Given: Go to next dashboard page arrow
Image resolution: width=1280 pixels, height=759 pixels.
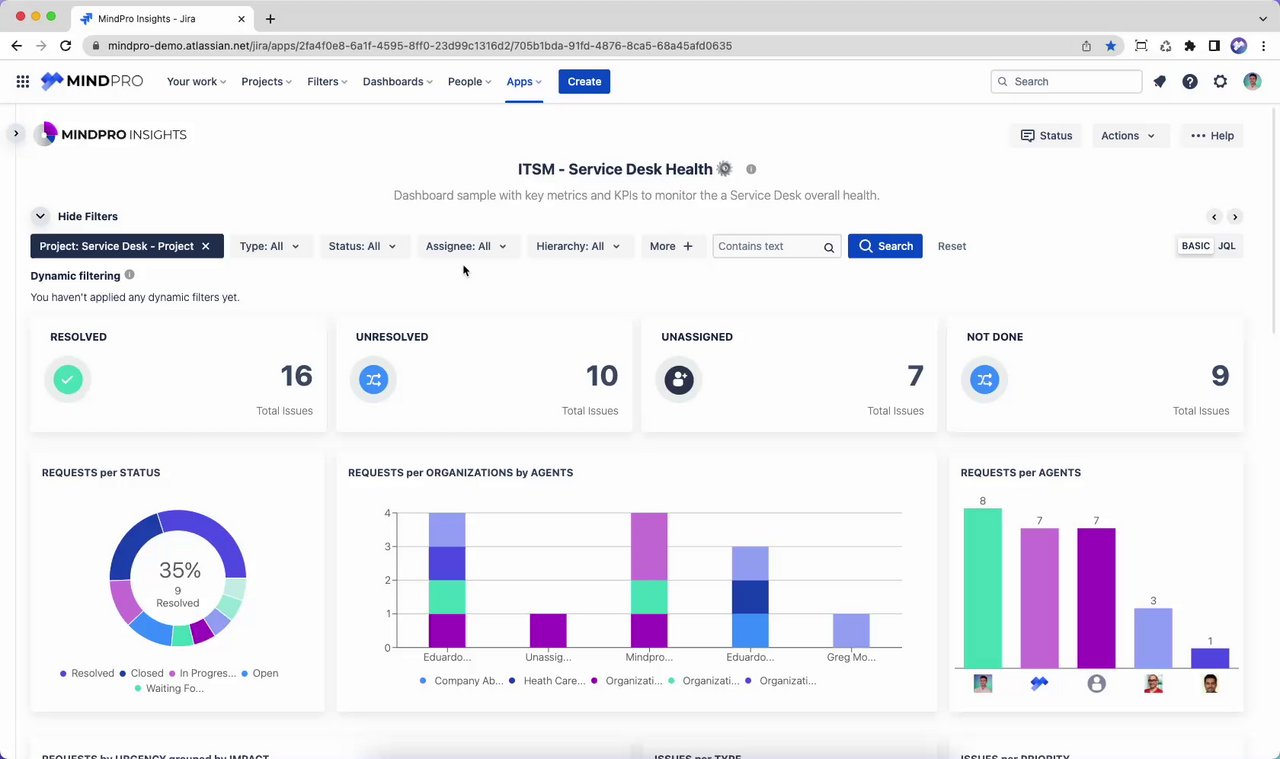Looking at the screenshot, I should point(1235,217).
